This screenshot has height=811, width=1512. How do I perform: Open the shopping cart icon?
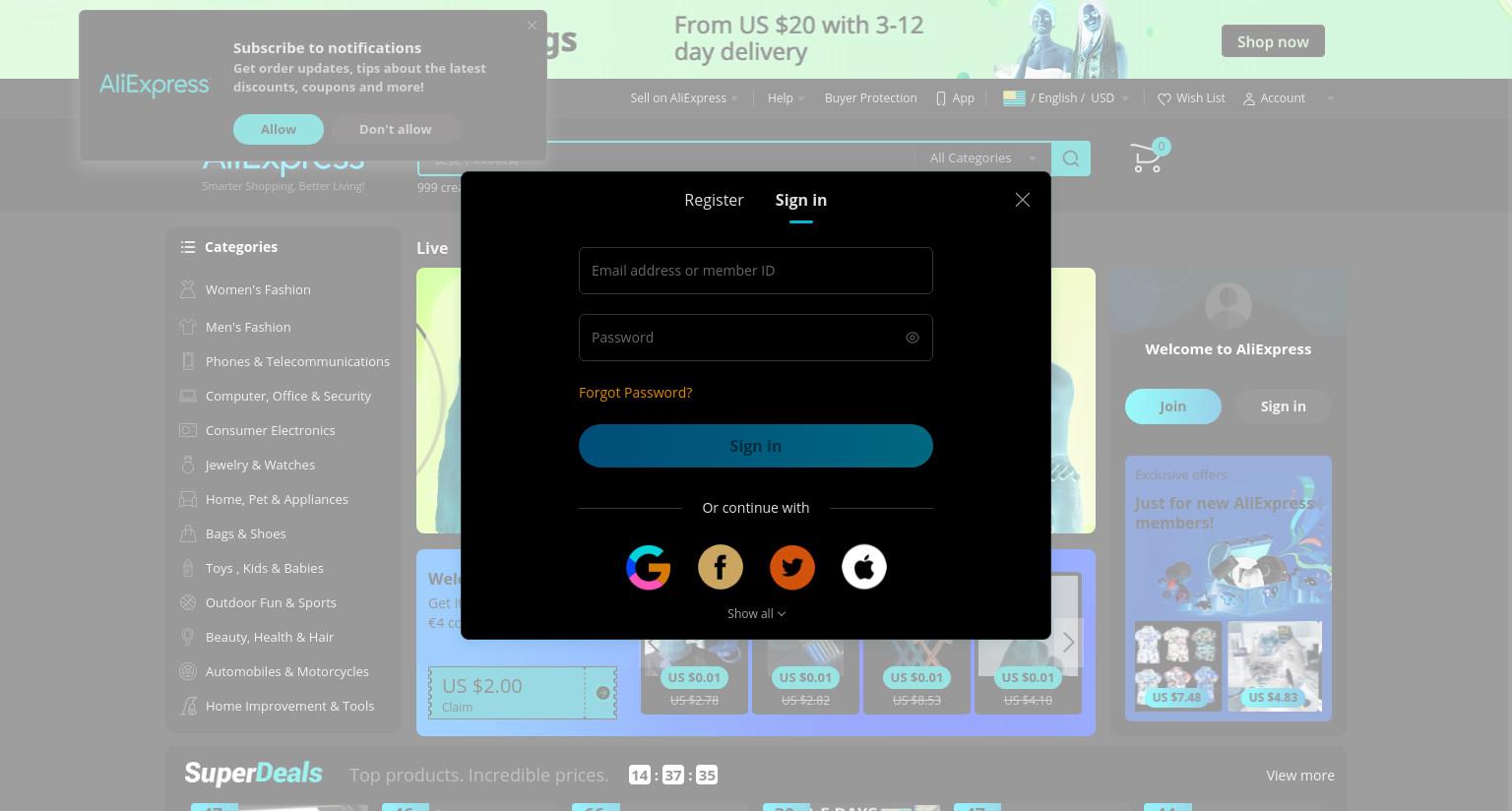click(x=1147, y=157)
